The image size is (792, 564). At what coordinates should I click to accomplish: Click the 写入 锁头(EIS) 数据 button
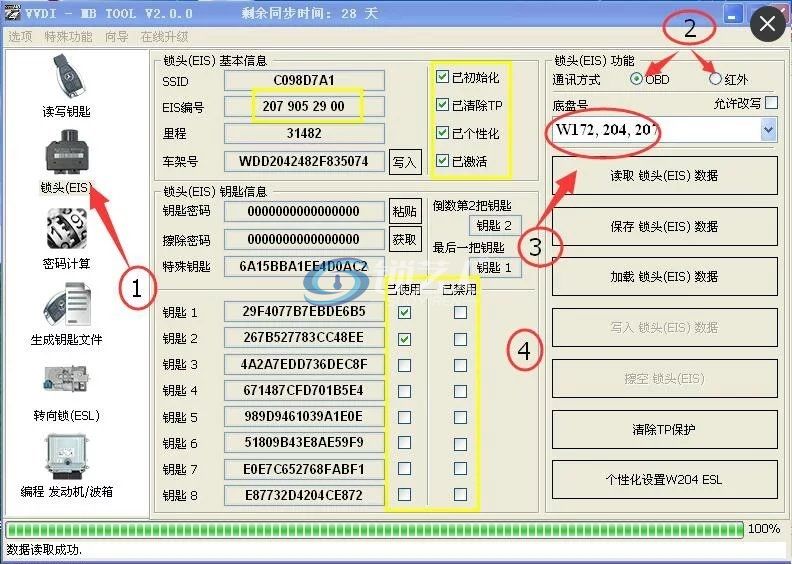[665, 328]
